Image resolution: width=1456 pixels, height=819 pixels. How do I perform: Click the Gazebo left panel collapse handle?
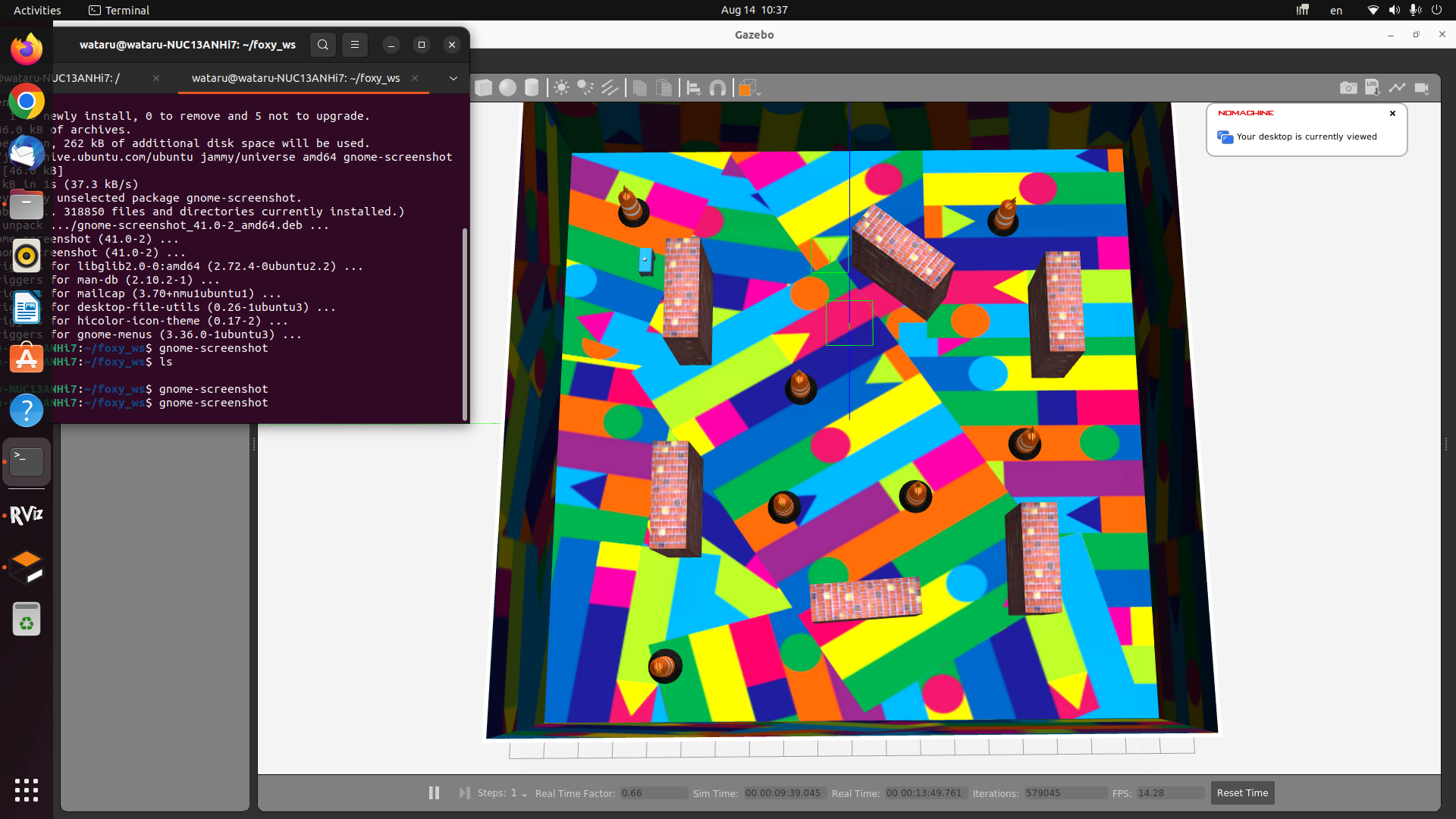click(254, 444)
